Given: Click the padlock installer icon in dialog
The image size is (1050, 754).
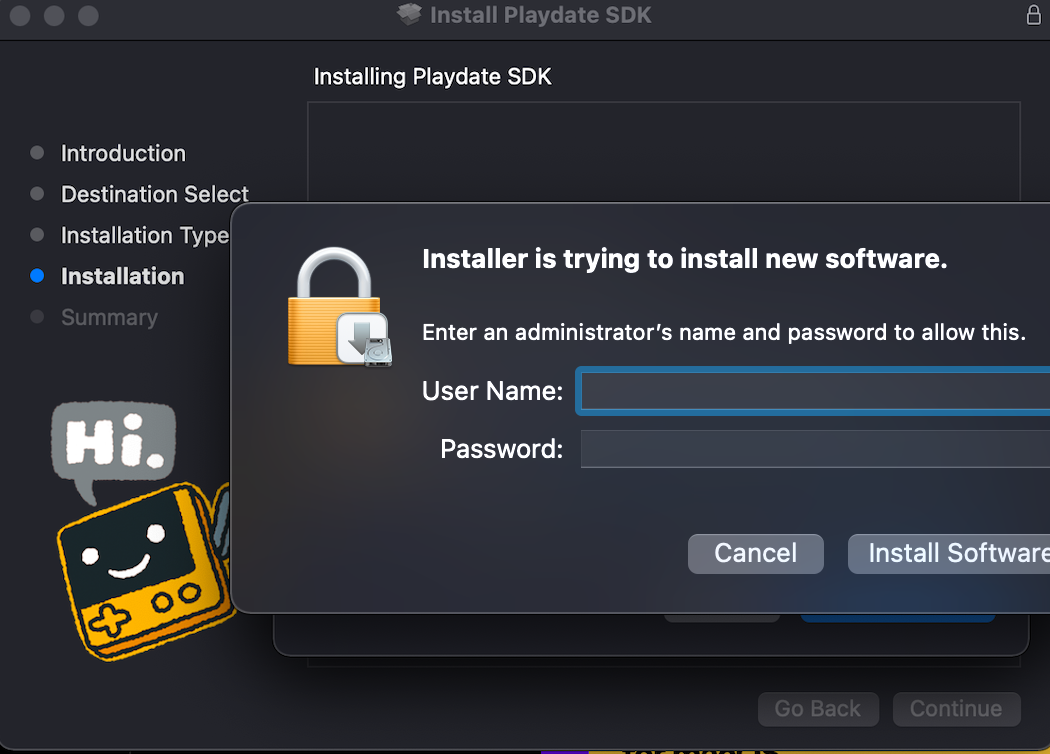Looking at the screenshot, I should [340, 307].
